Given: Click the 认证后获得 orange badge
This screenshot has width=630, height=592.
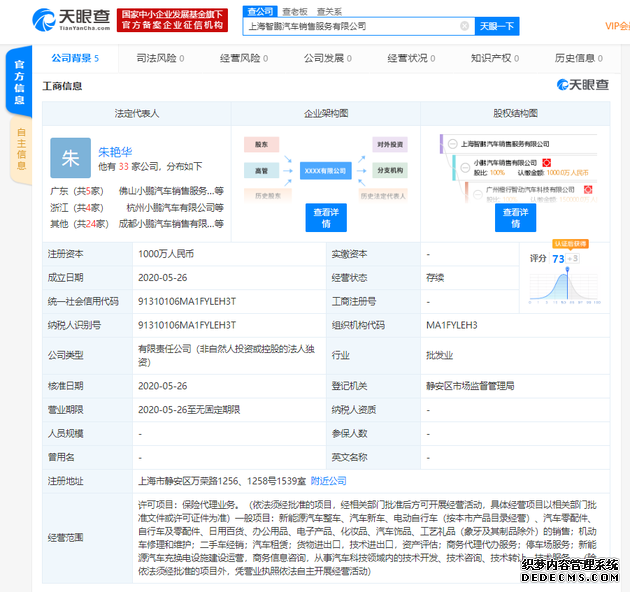Looking at the screenshot, I should [571, 244].
